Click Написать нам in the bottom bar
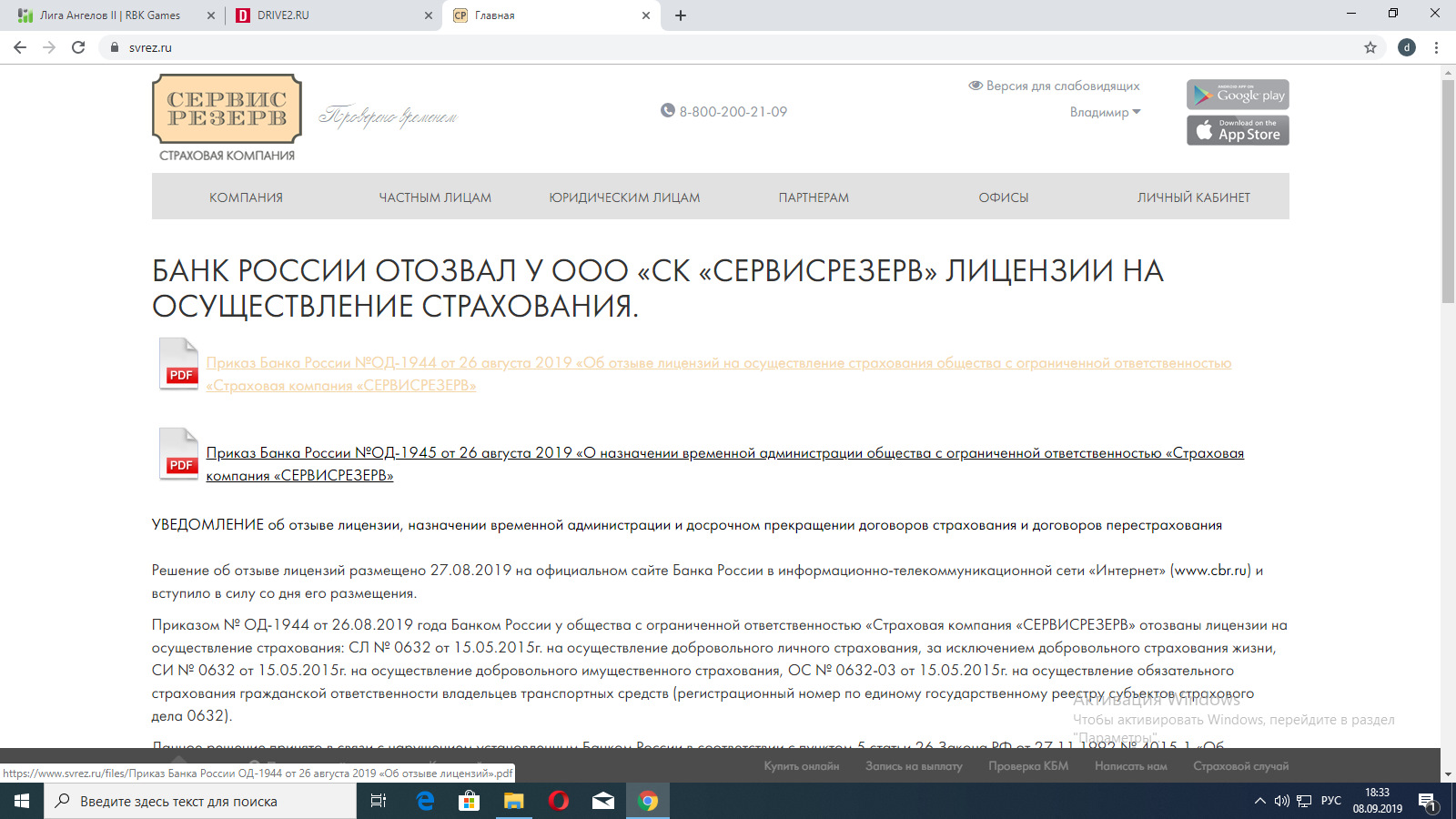This screenshot has width=1456, height=819. [1131, 766]
